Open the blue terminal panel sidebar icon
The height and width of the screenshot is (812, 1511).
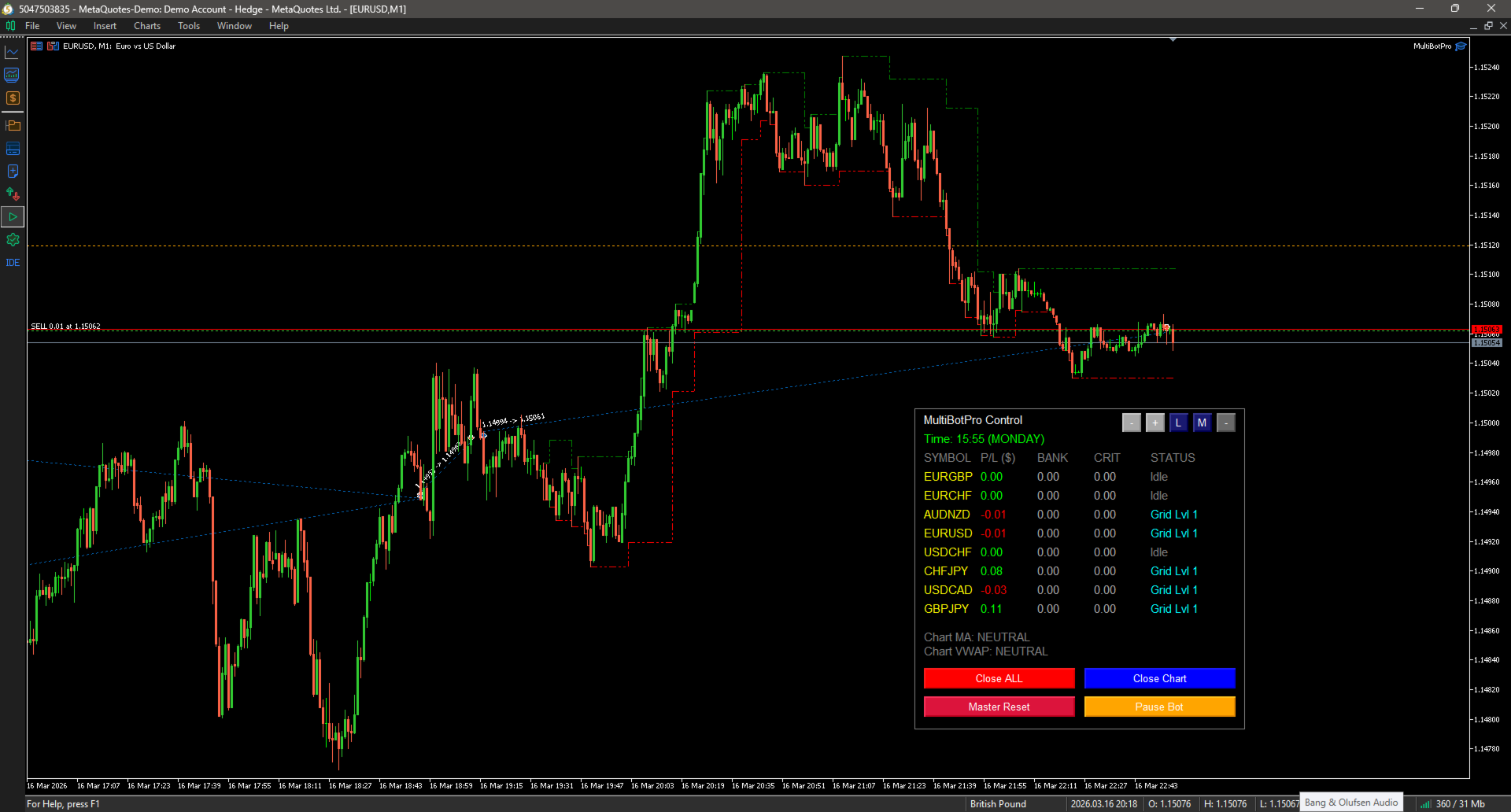pyautogui.click(x=13, y=149)
